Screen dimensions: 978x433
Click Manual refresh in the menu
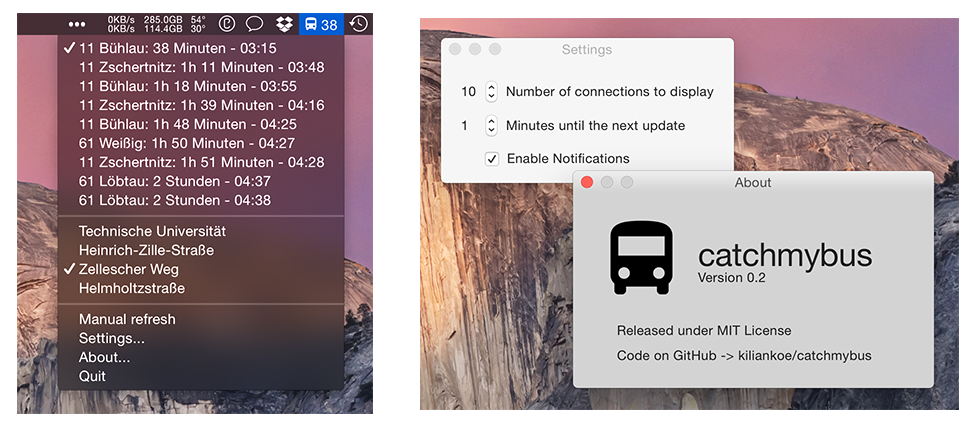[201, 319]
